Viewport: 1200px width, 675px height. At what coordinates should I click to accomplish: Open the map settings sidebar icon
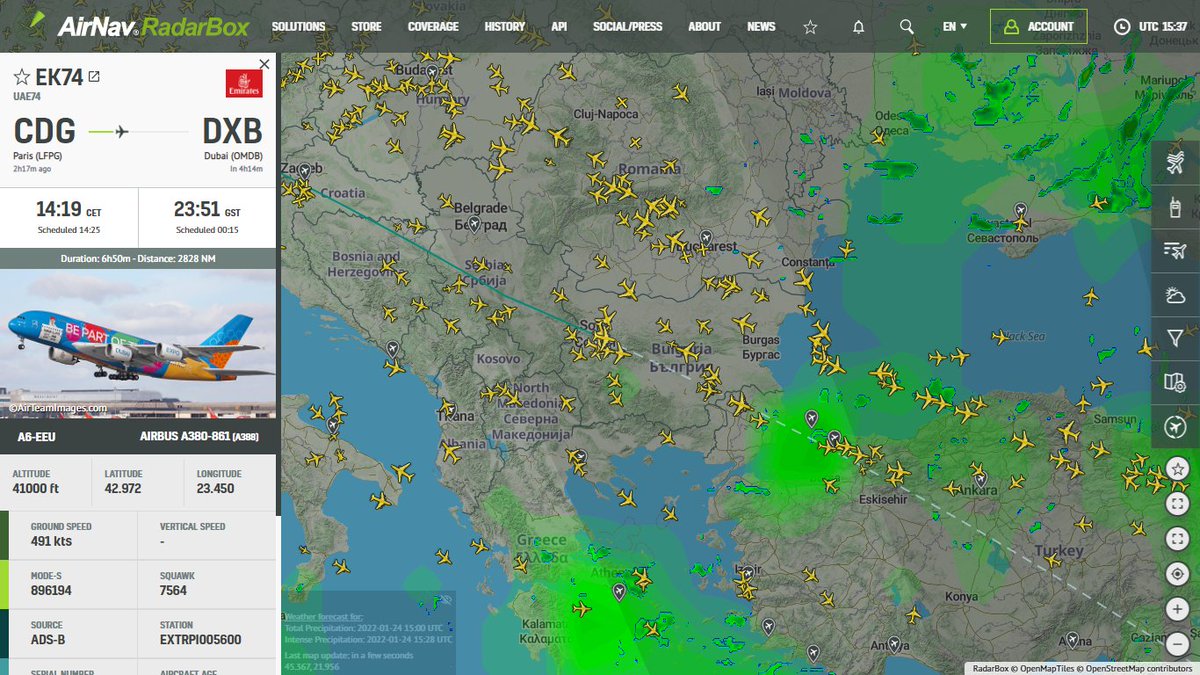pos(1176,383)
